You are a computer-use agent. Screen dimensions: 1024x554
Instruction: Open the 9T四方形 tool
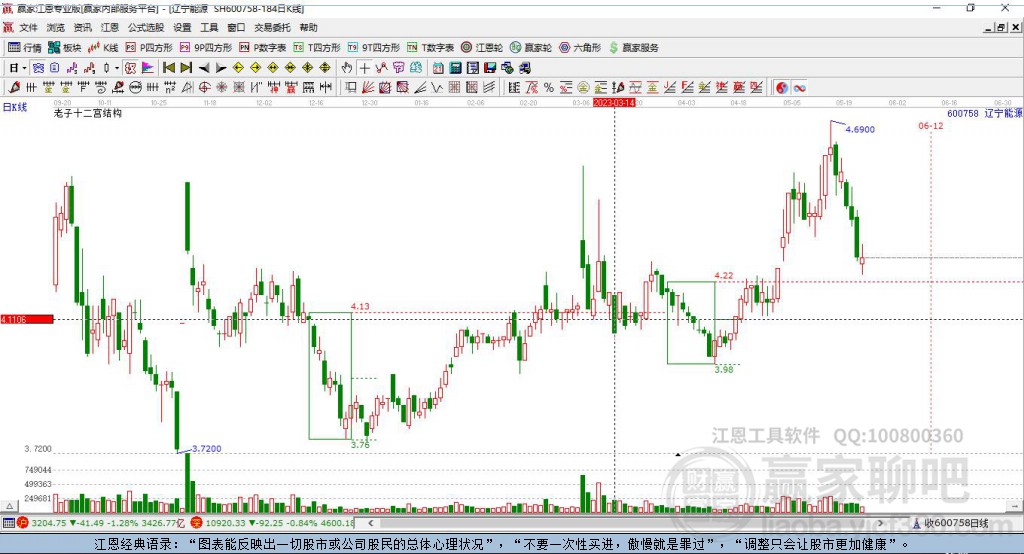[x=374, y=48]
